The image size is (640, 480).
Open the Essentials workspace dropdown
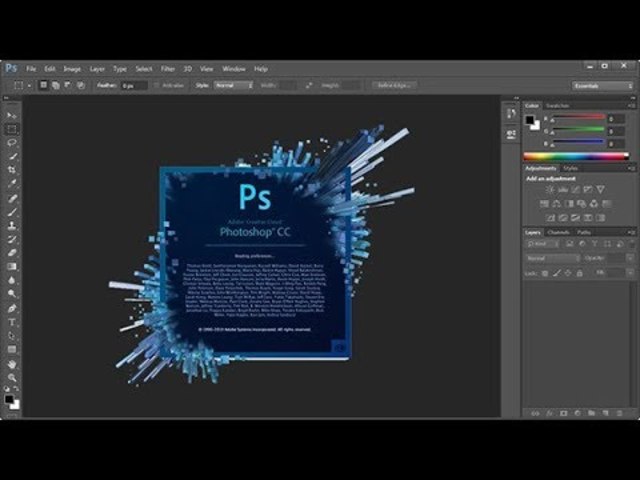pyautogui.click(x=602, y=86)
